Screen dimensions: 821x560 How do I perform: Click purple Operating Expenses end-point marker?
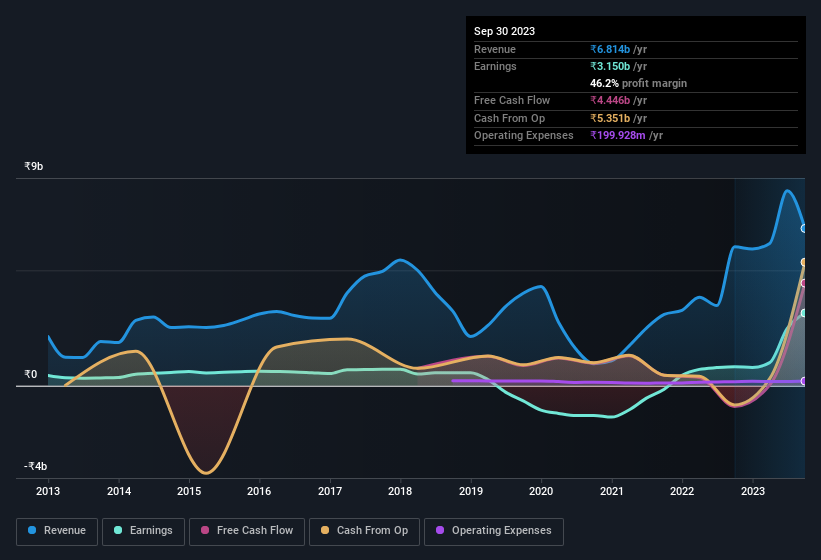point(804,381)
